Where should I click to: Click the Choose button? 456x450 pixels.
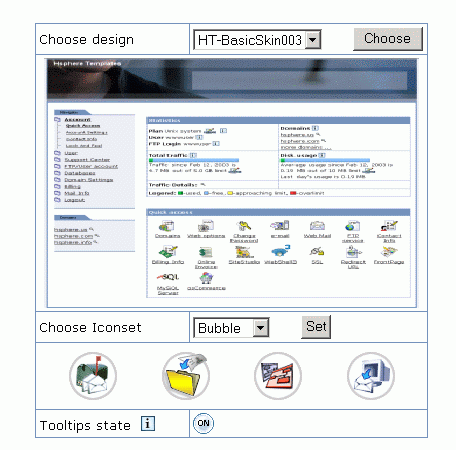pyautogui.click(x=388, y=39)
